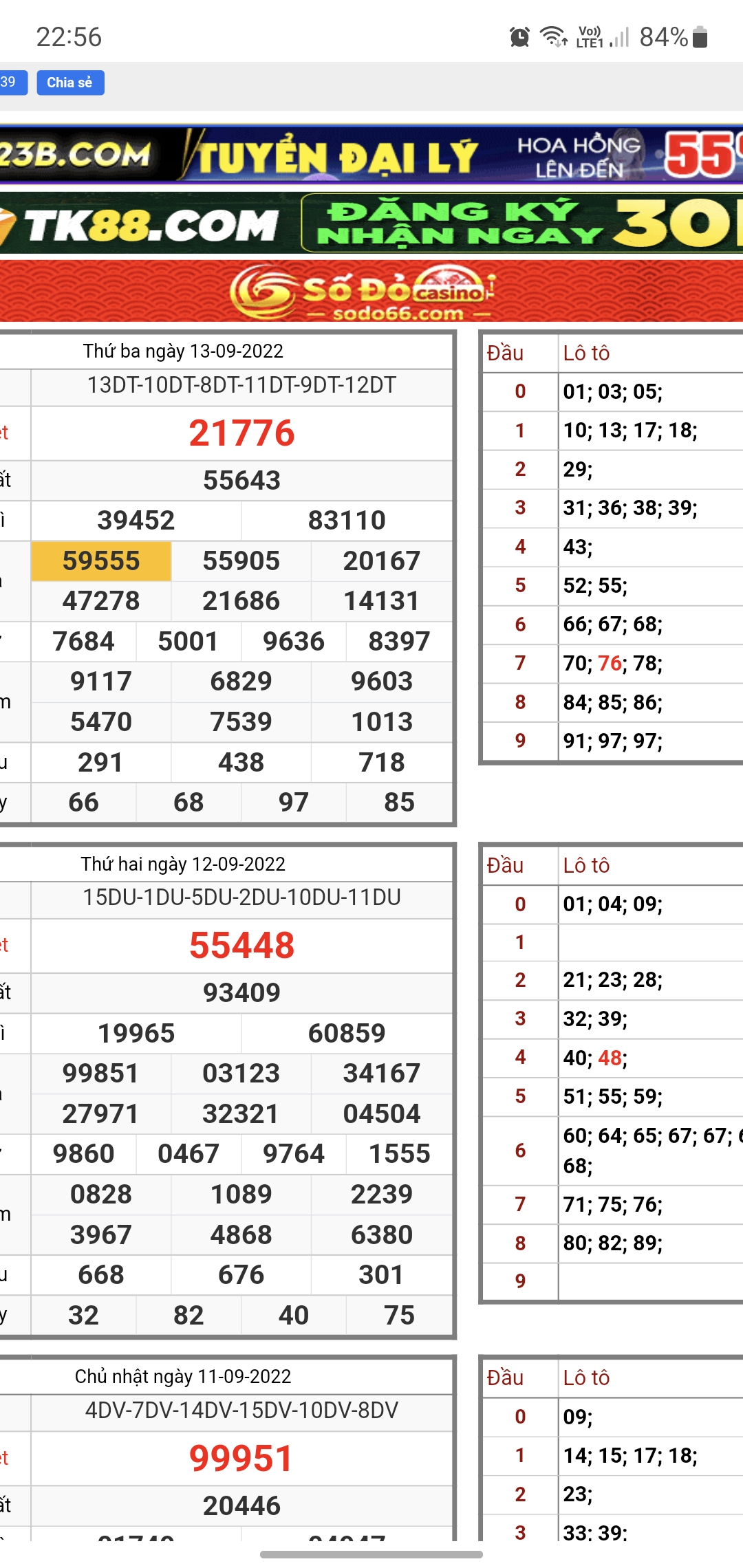Tap the alarm clock status icon
Screen dimensions: 743x1568
coord(519,37)
